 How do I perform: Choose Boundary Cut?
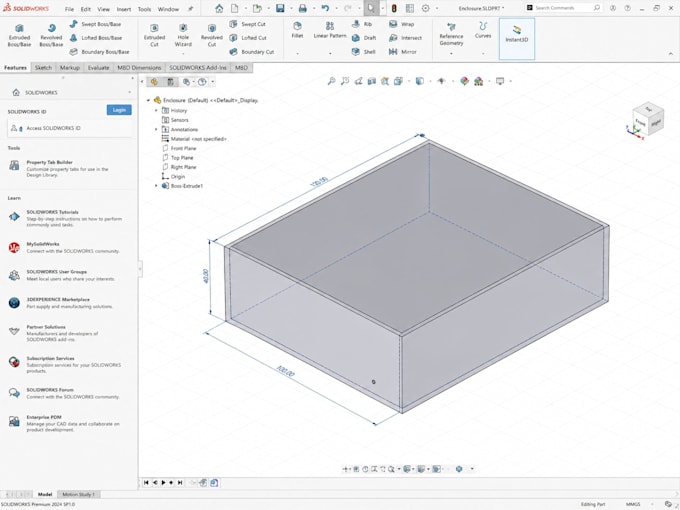(252, 52)
